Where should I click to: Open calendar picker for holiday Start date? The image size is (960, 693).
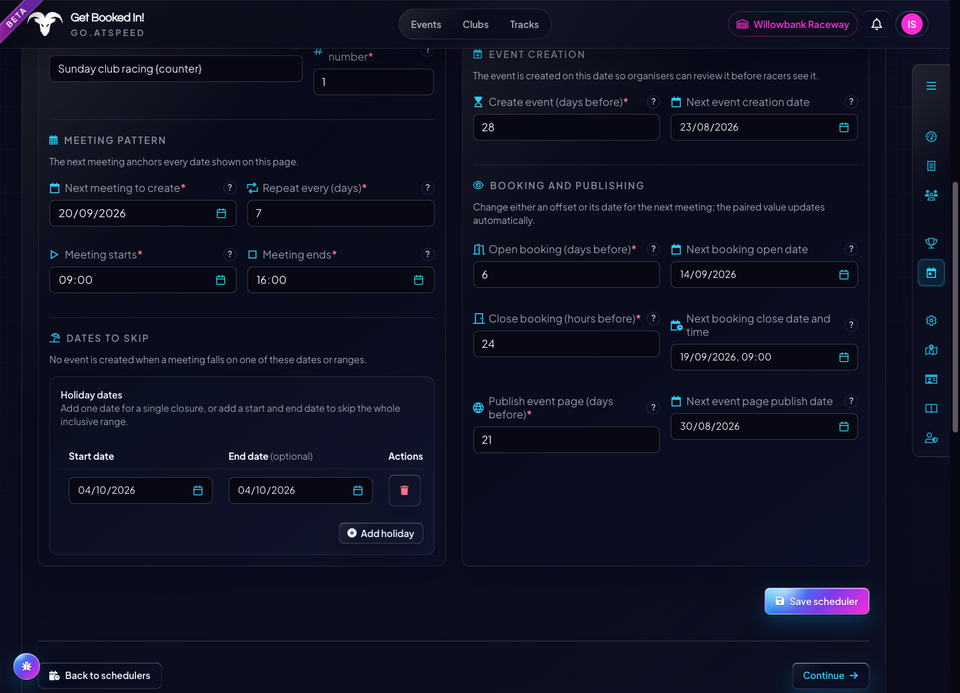coord(198,490)
